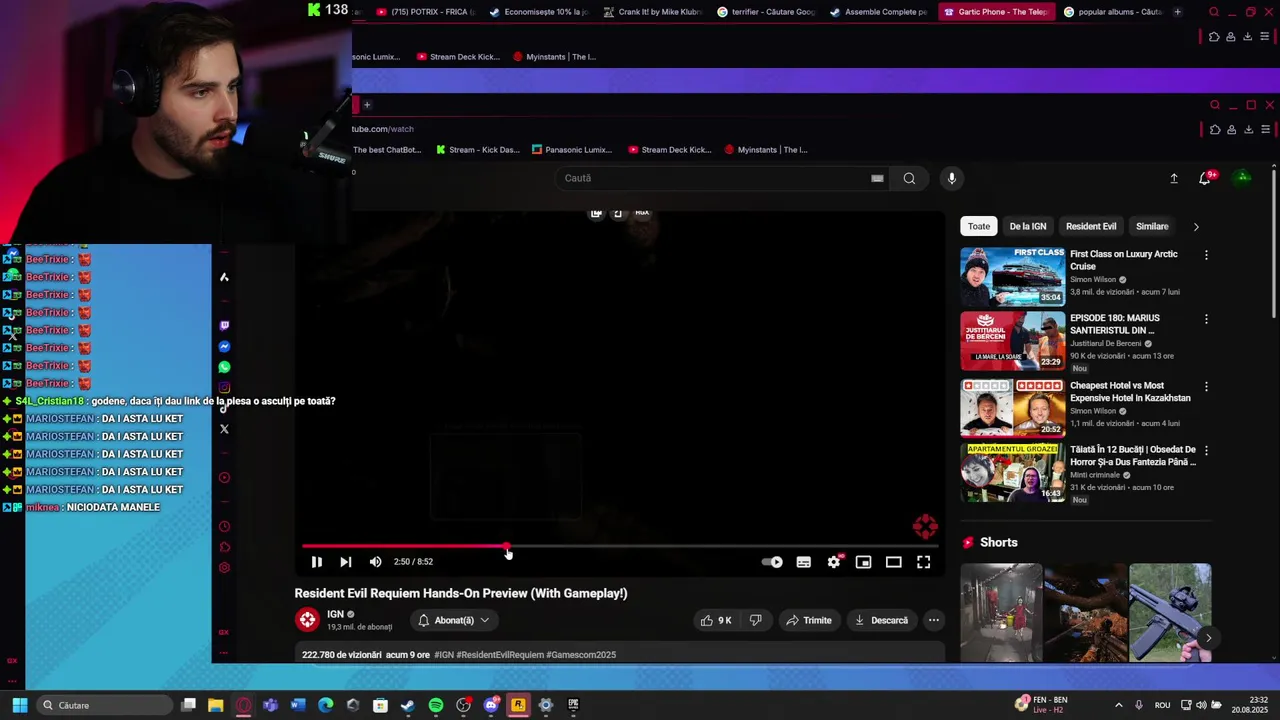Show more filter chips arrow
Screen dimensions: 1280x720
pos(1196,227)
